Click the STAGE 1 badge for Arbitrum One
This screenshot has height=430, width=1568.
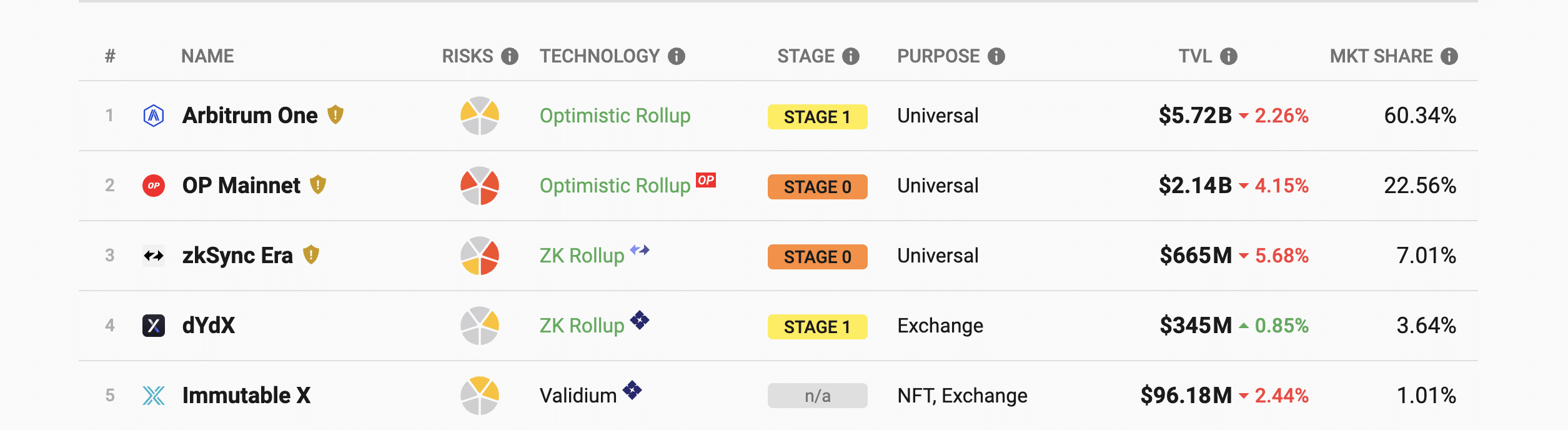[x=818, y=117]
